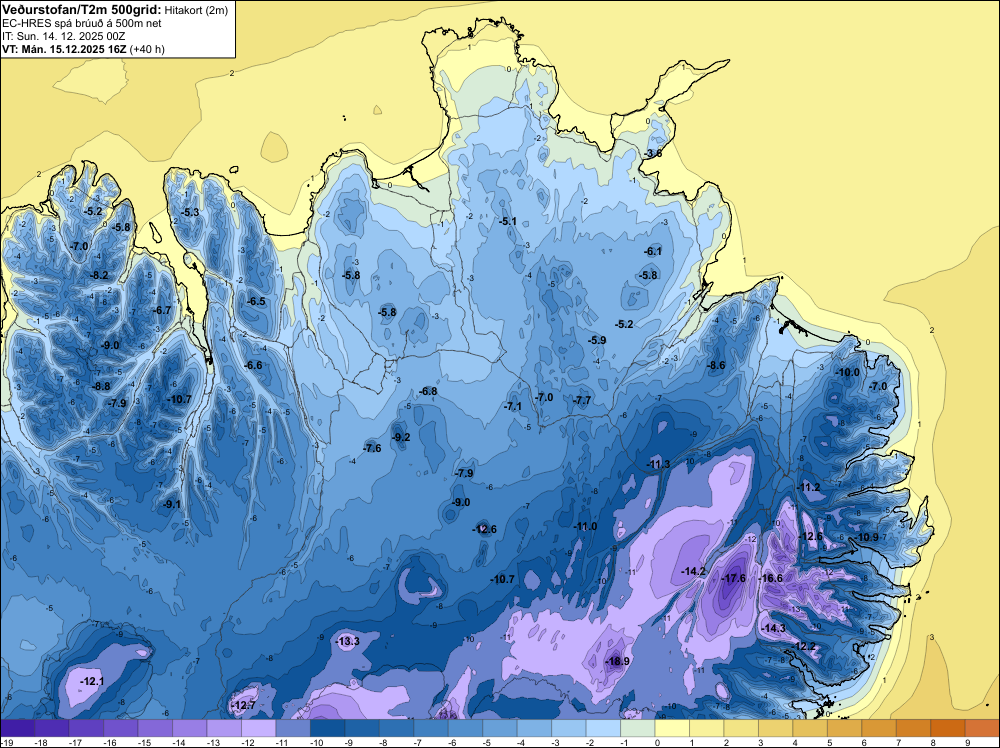1000x748 pixels.
Task: Click the -12.7 temperature label
Action: (243, 705)
